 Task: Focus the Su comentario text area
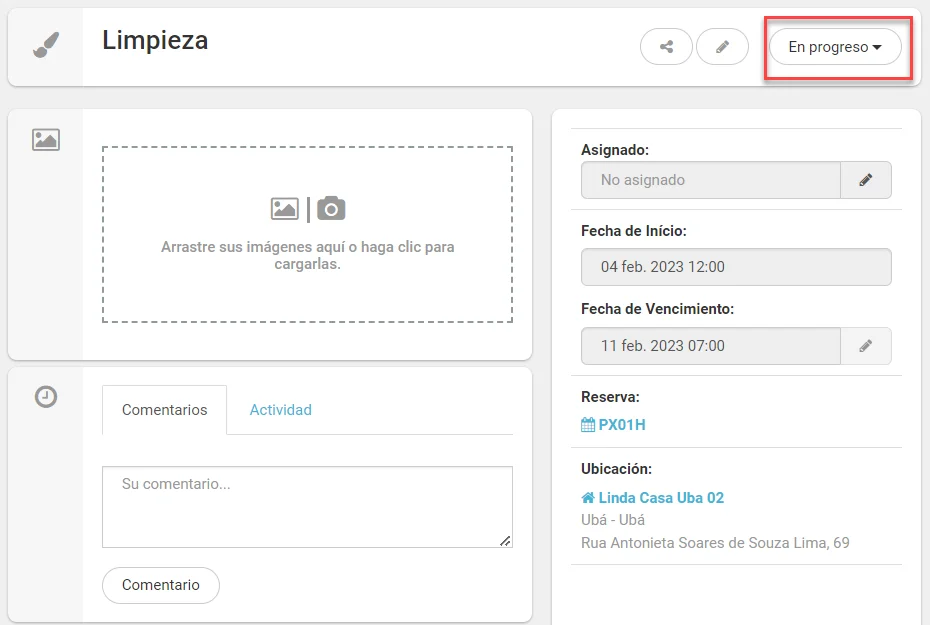click(307, 507)
